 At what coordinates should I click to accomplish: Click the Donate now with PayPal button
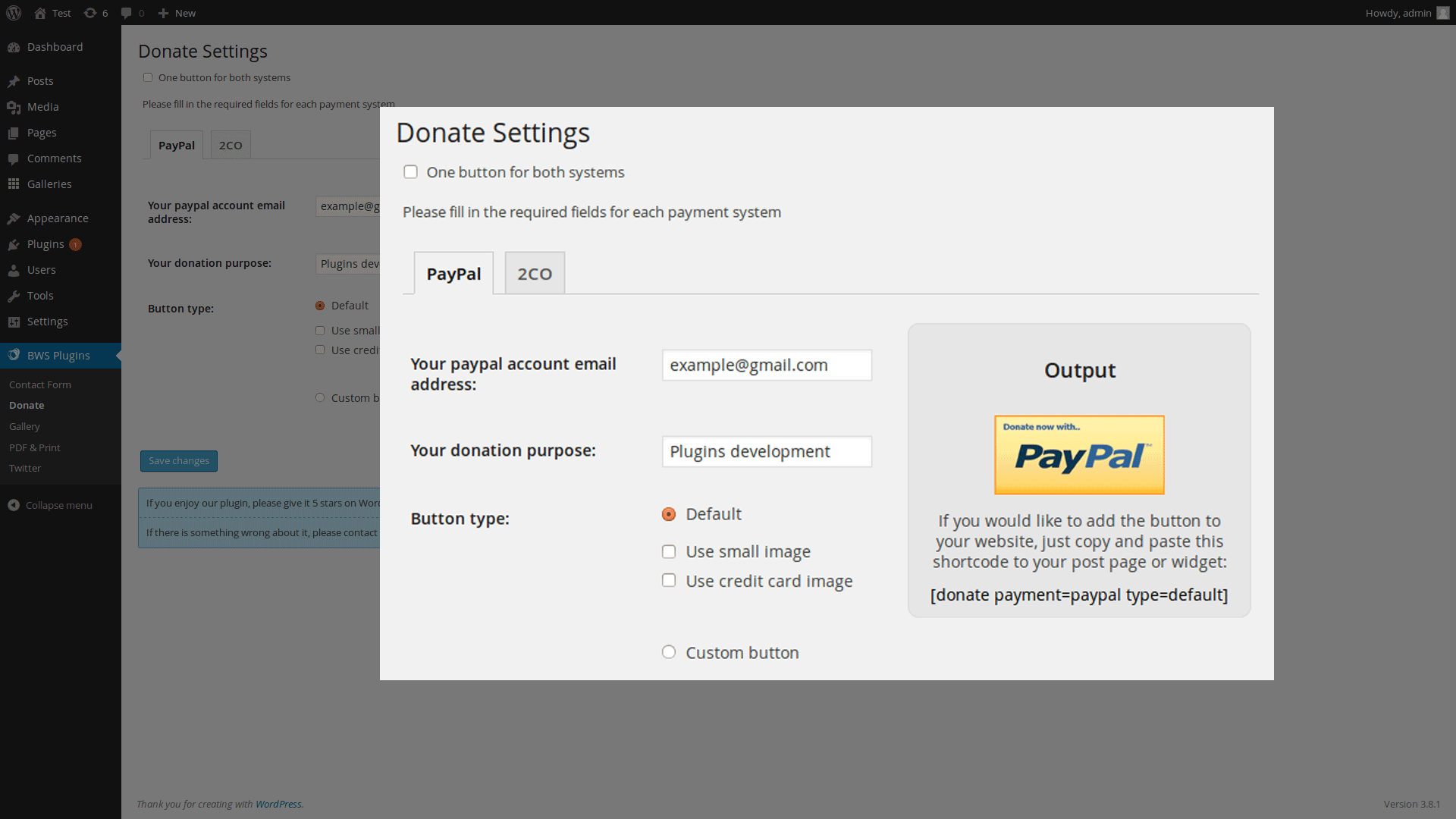[1079, 455]
